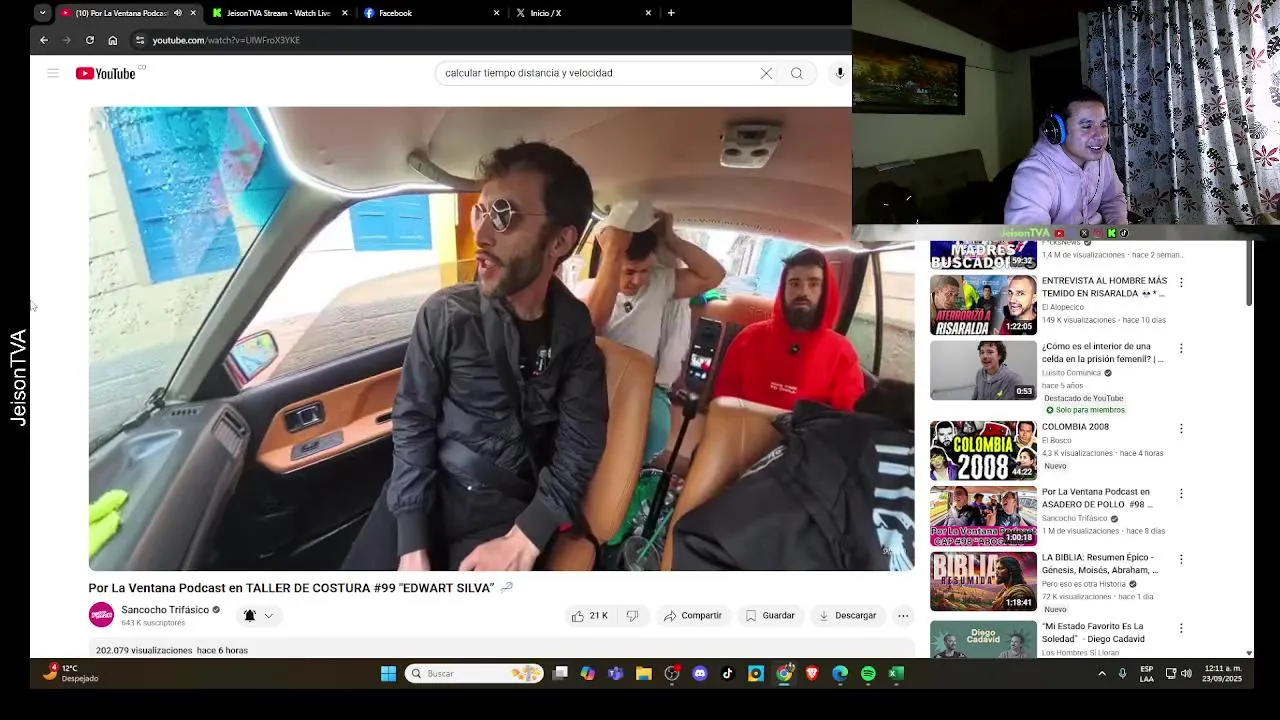Image resolution: width=1280 pixels, height=720 pixels.
Task: Open options menu for ENTREVISTA AL HOMBRE MÁS TEMIDO
Action: [1181, 283]
